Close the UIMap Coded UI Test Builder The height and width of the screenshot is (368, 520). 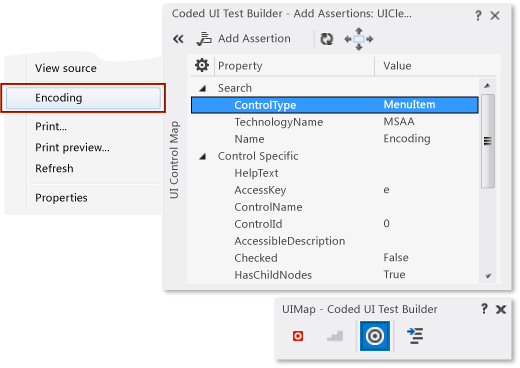pyautogui.click(x=501, y=309)
